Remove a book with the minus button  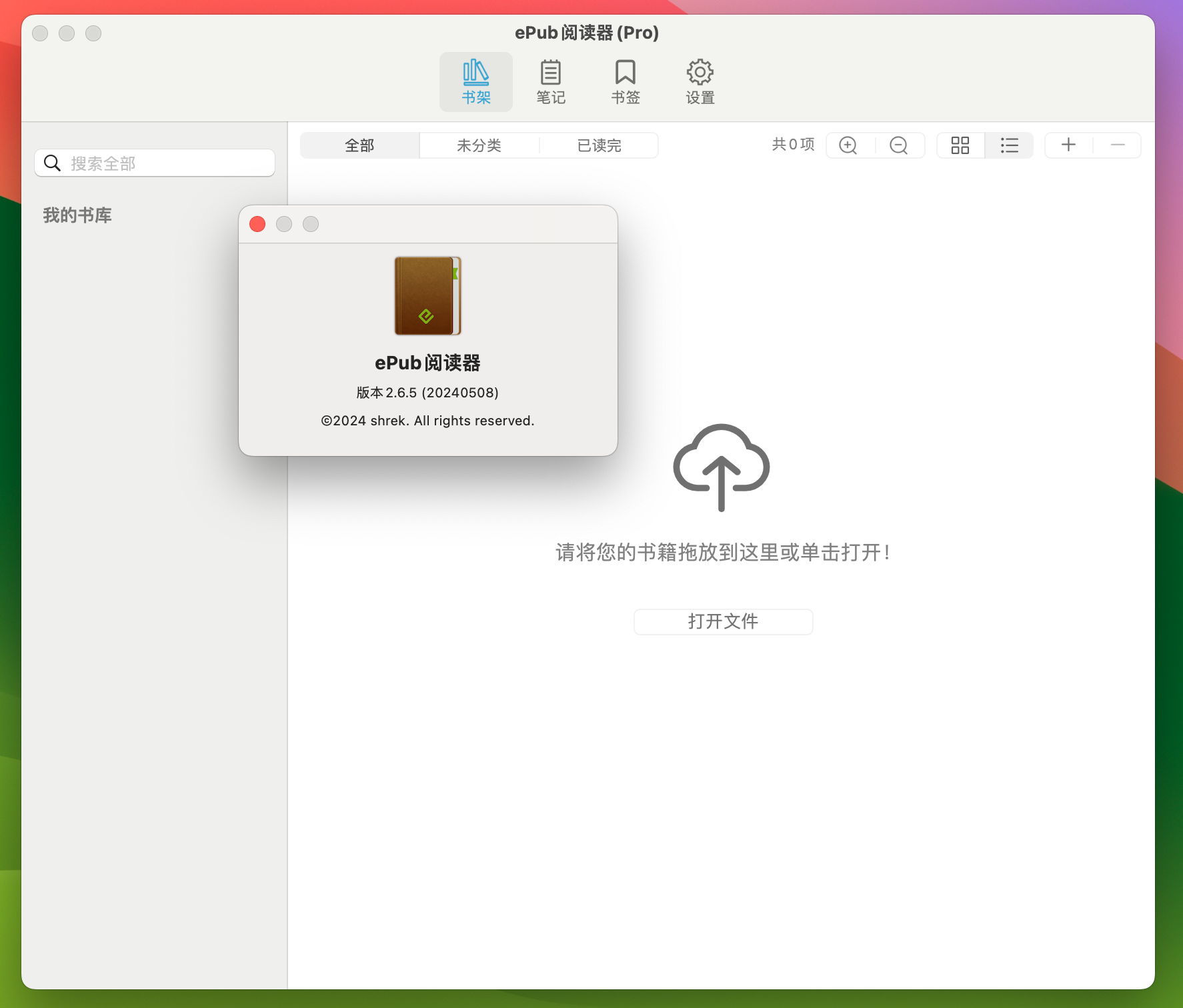pos(1118,145)
